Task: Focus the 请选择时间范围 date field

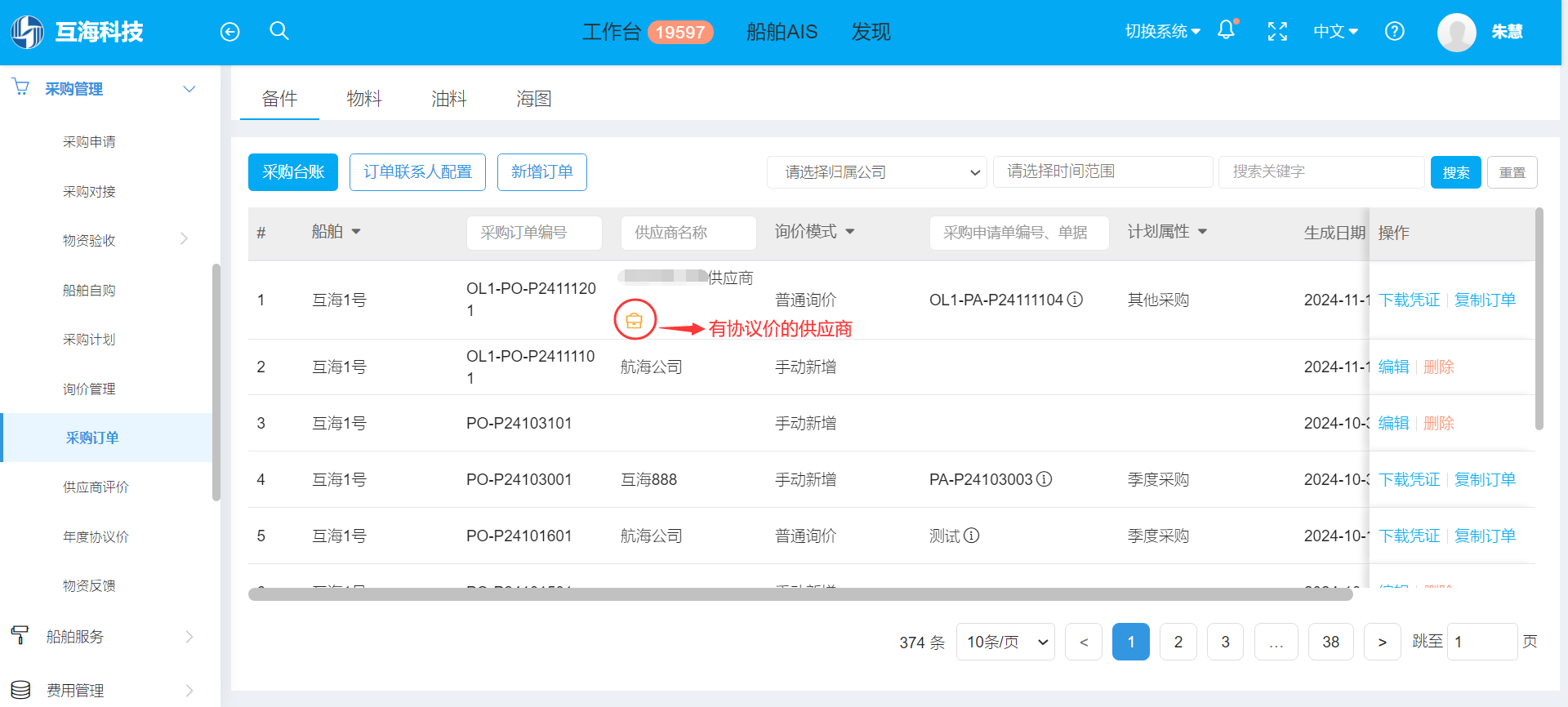Action: point(1102,172)
